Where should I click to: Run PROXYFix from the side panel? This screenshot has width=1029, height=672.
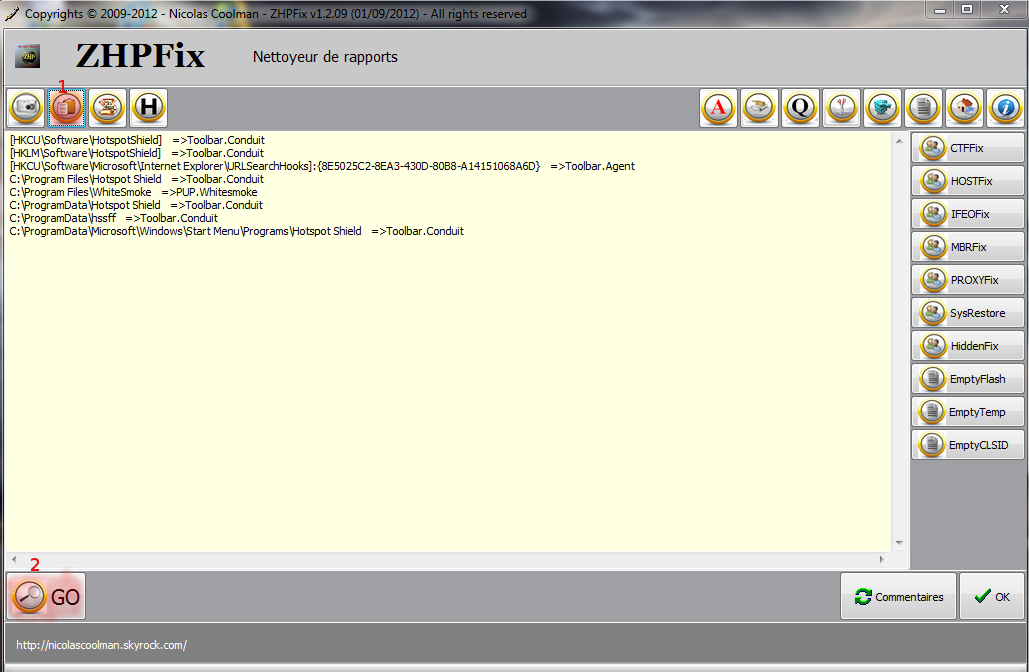click(x=967, y=280)
